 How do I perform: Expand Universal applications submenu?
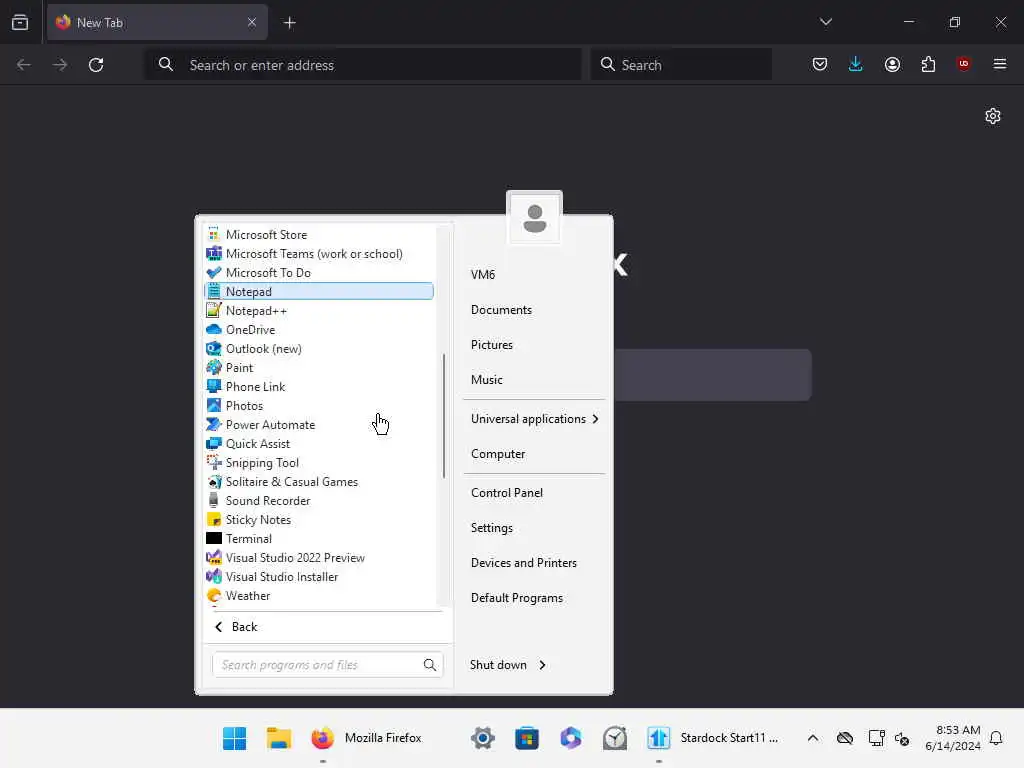coord(534,419)
